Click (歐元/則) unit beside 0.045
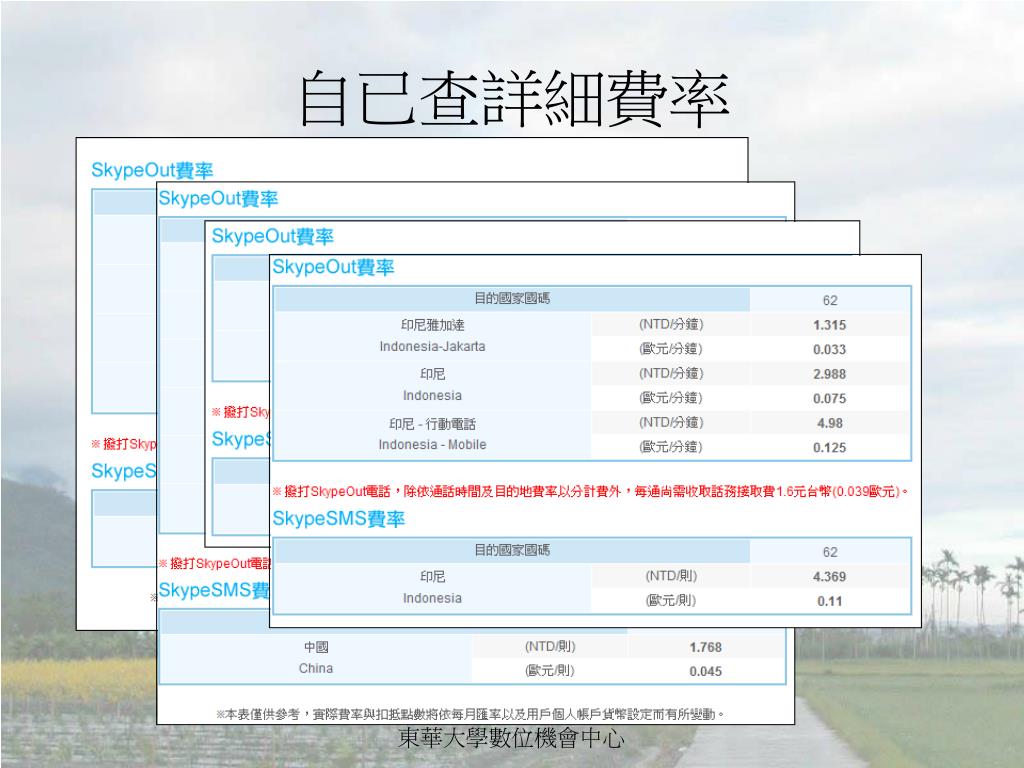The width and height of the screenshot is (1024, 768). [549, 671]
